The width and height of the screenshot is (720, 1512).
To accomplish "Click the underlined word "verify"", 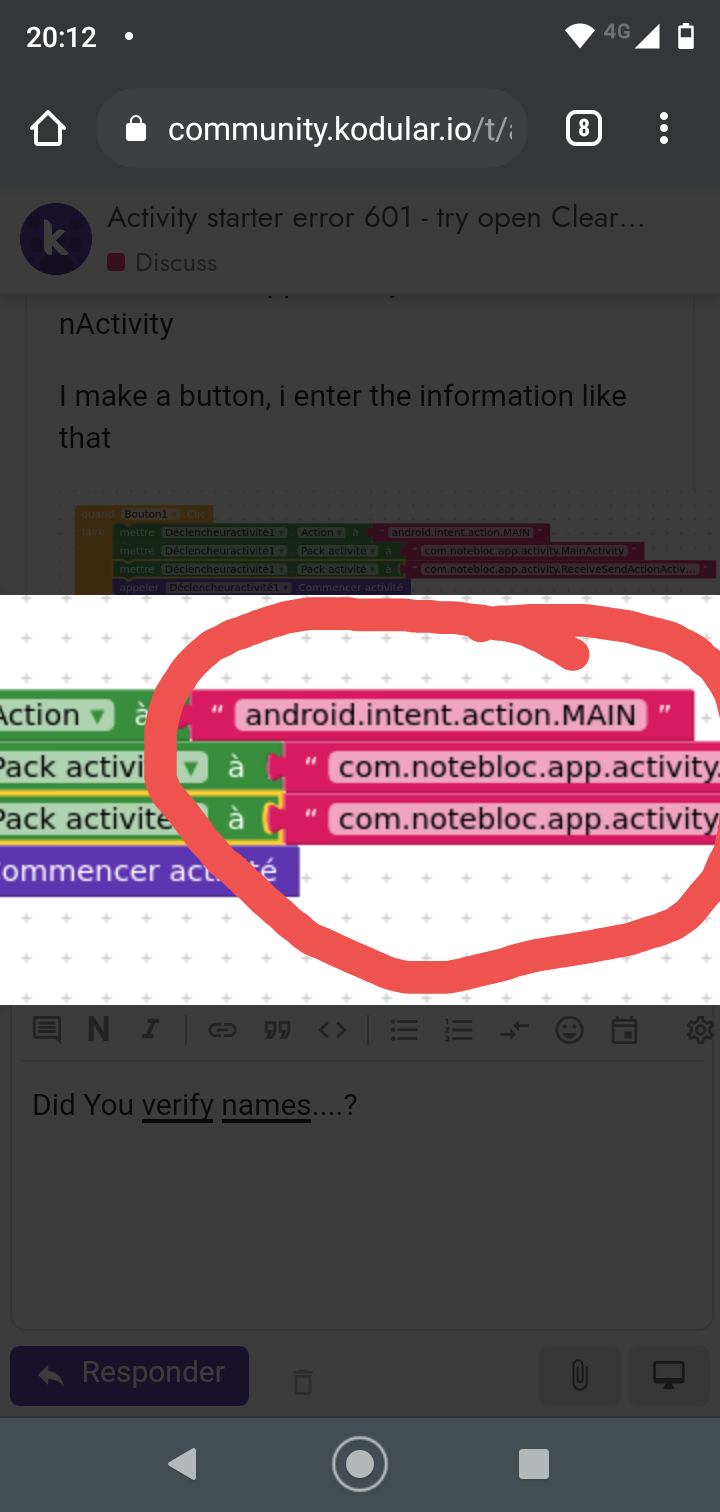I will coord(177,1105).
